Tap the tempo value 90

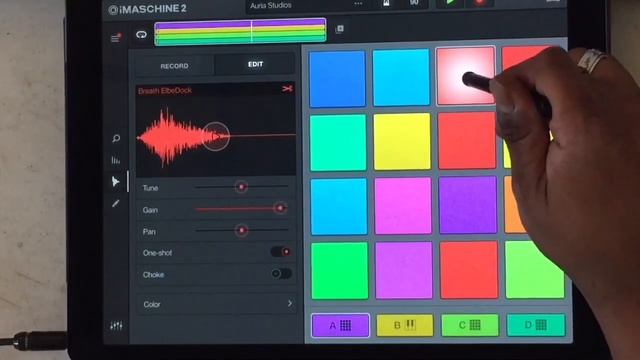[414, 2]
